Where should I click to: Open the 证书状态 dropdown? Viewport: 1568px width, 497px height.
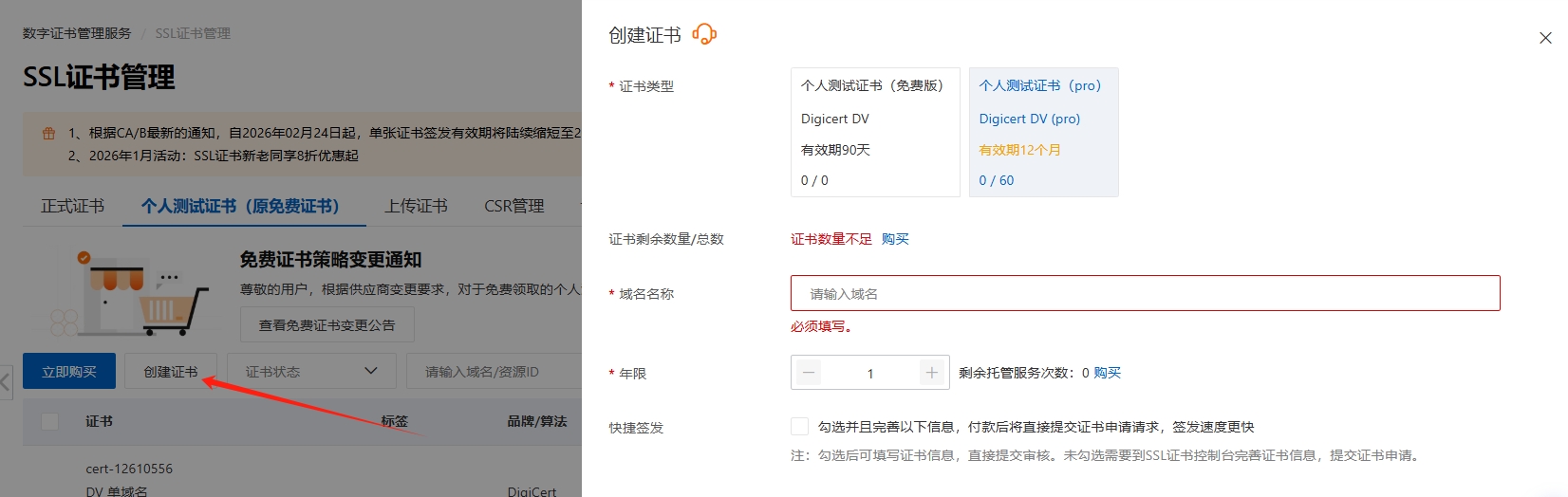click(311, 372)
